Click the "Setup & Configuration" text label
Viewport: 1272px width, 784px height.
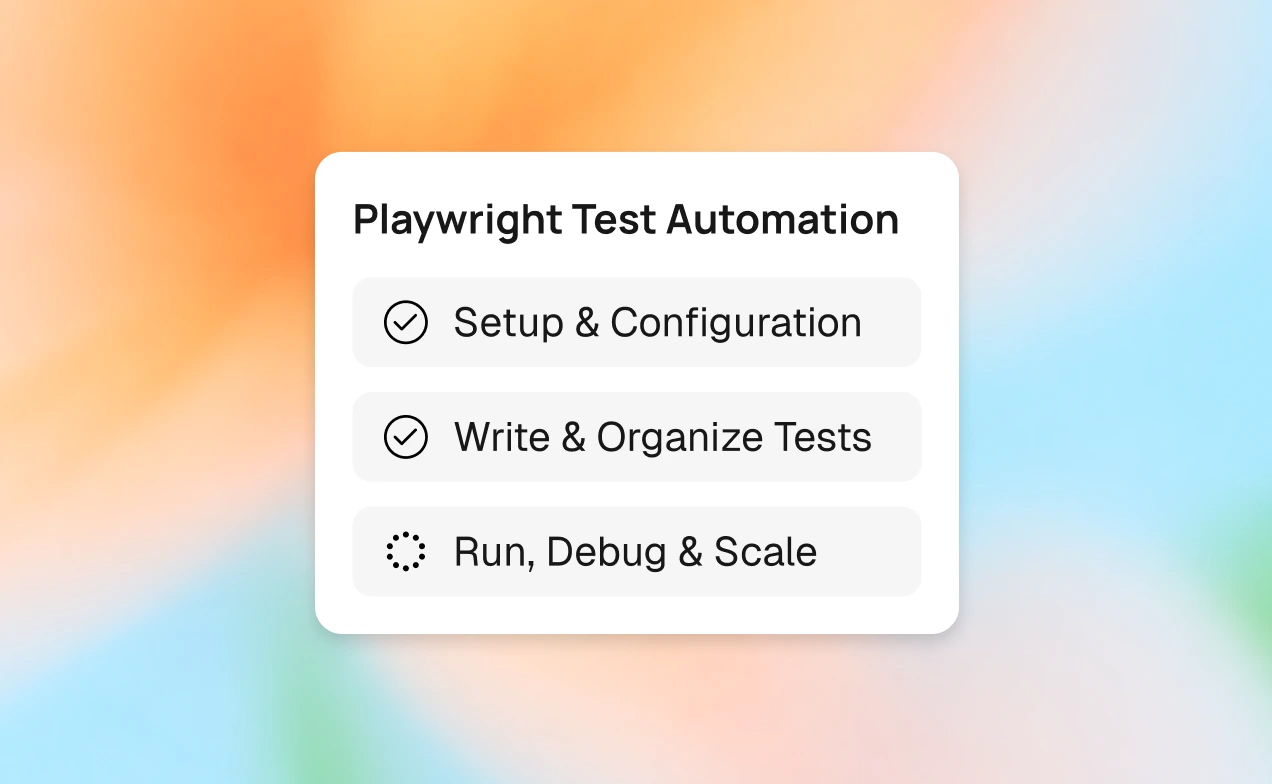pos(657,323)
